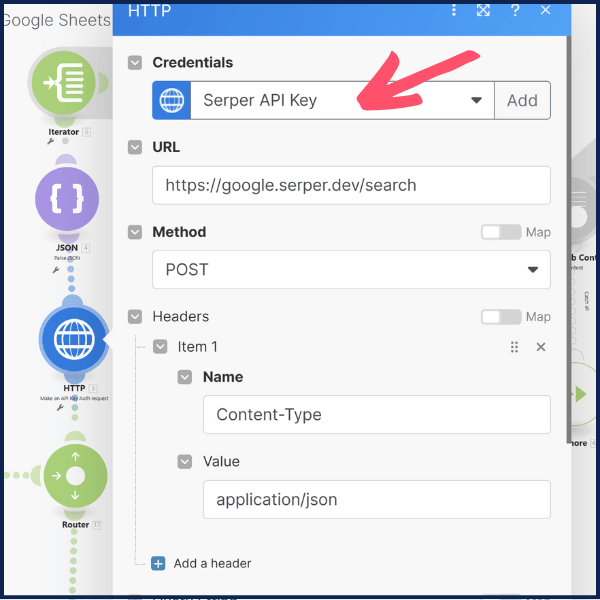Click the wrench under JSON module
600x600 pixels.
[x=56, y=270]
